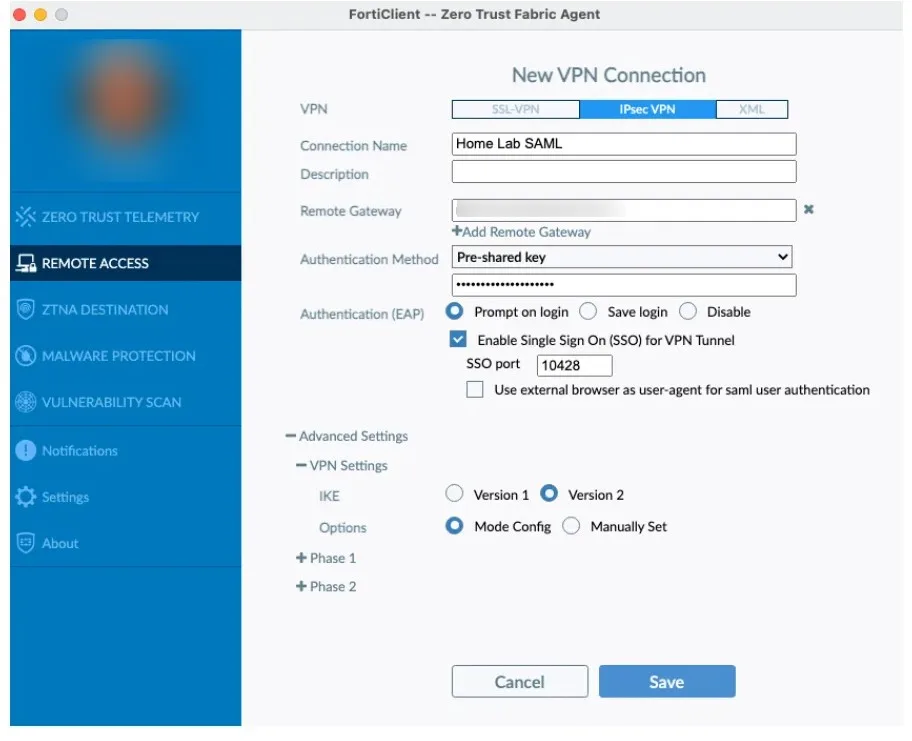Viewport: 912px width, 741px height.
Task: Open the Vulnerability Scan icon
Action: [26, 402]
